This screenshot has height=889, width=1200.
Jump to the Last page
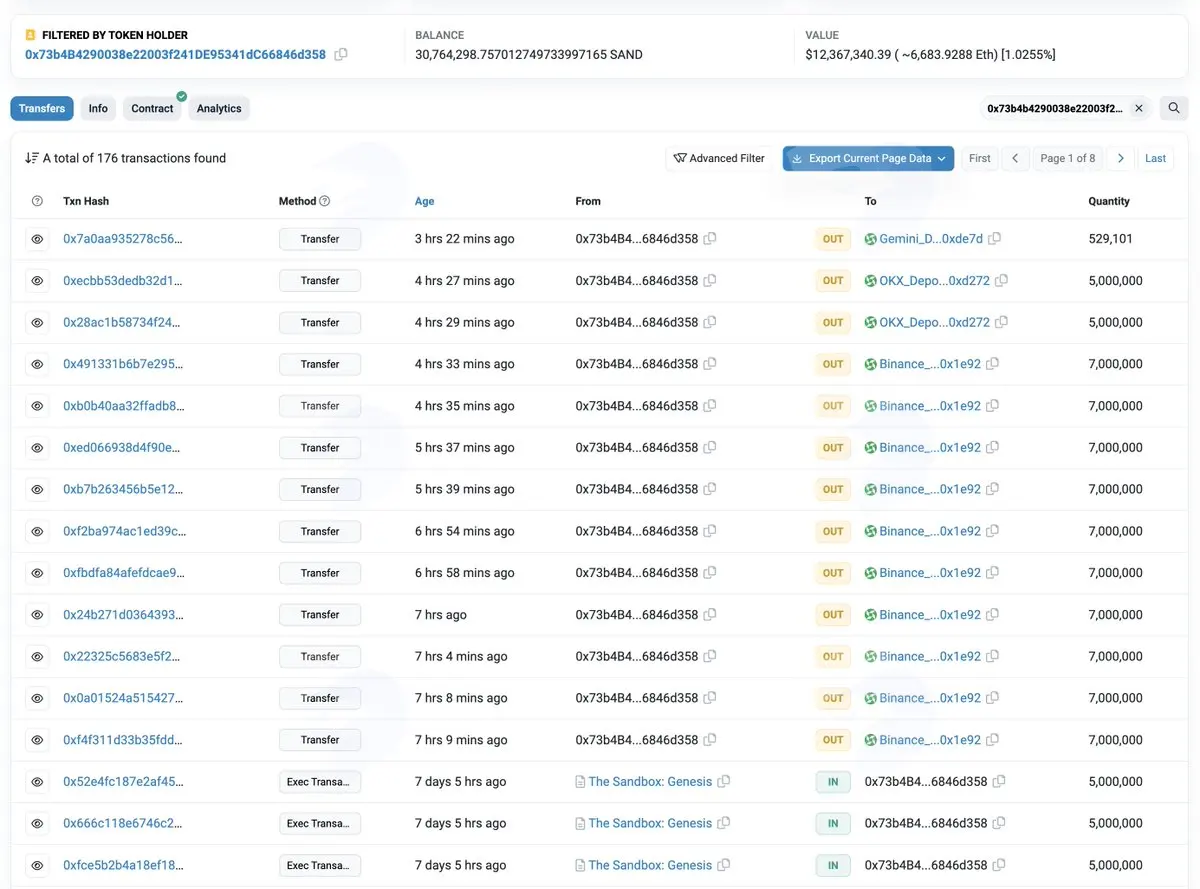click(x=1156, y=158)
